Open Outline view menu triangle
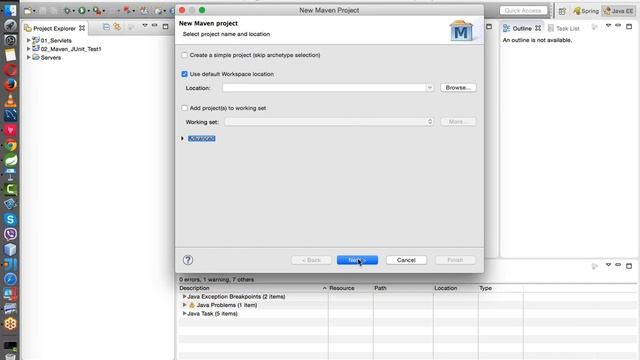 [x=608, y=26]
